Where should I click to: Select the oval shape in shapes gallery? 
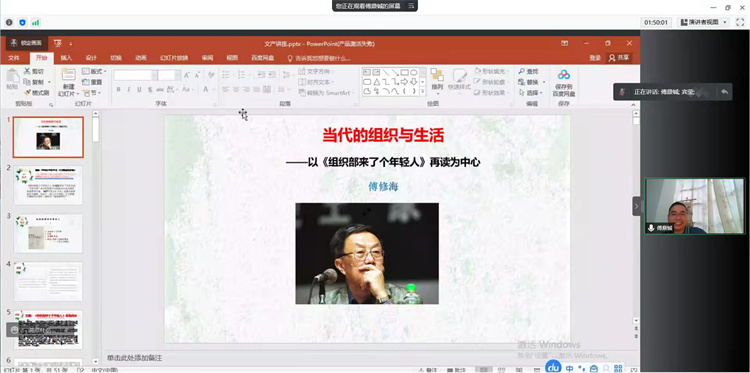[x=414, y=72]
